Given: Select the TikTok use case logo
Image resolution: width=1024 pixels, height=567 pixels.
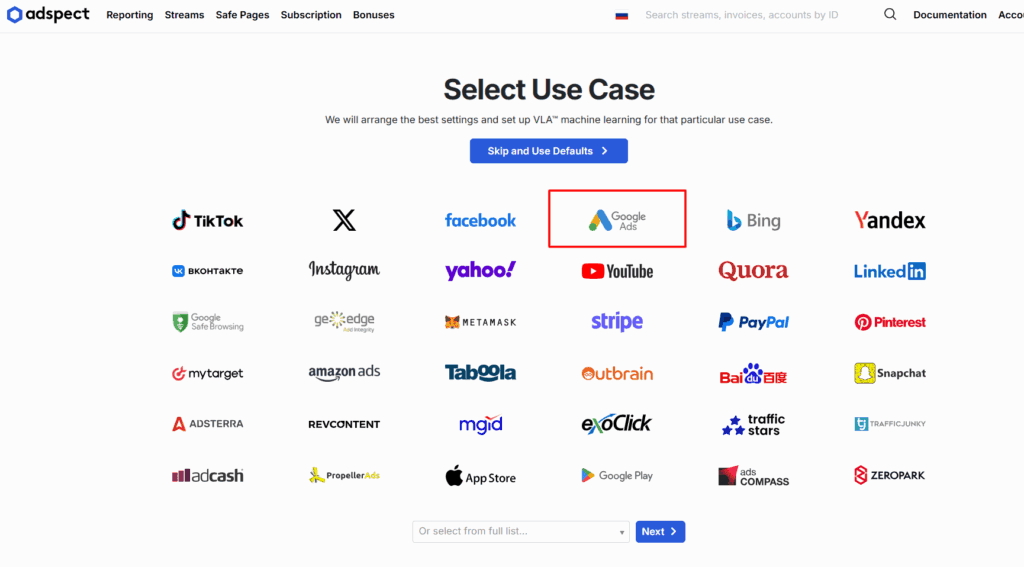Looking at the screenshot, I should 207,220.
